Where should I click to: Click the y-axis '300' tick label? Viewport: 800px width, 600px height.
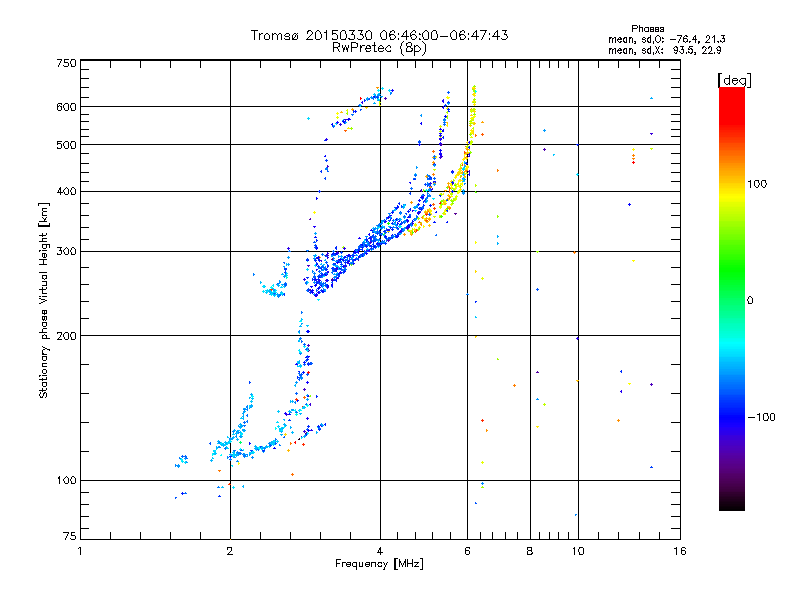pyautogui.click(x=66, y=251)
